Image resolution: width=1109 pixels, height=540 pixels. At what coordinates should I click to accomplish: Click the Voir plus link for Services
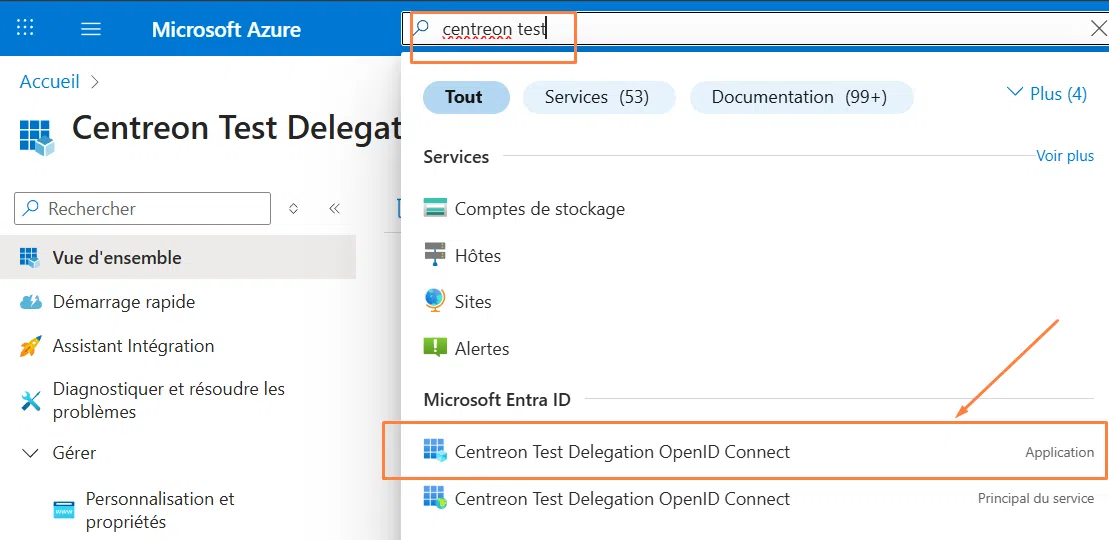[1064, 156]
